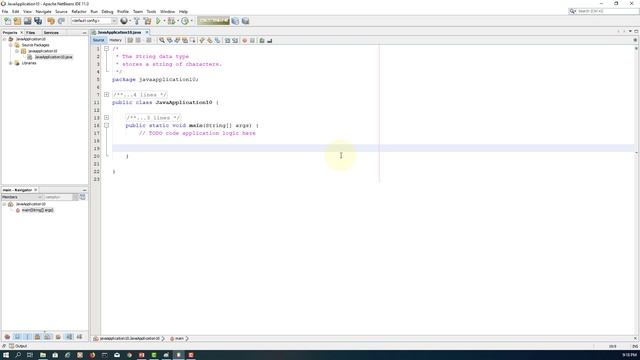Screen dimensions: 640x360
Task: Toggle Show Inherited Members in Navigator
Action: pyautogui.click(x=7, y=337)
